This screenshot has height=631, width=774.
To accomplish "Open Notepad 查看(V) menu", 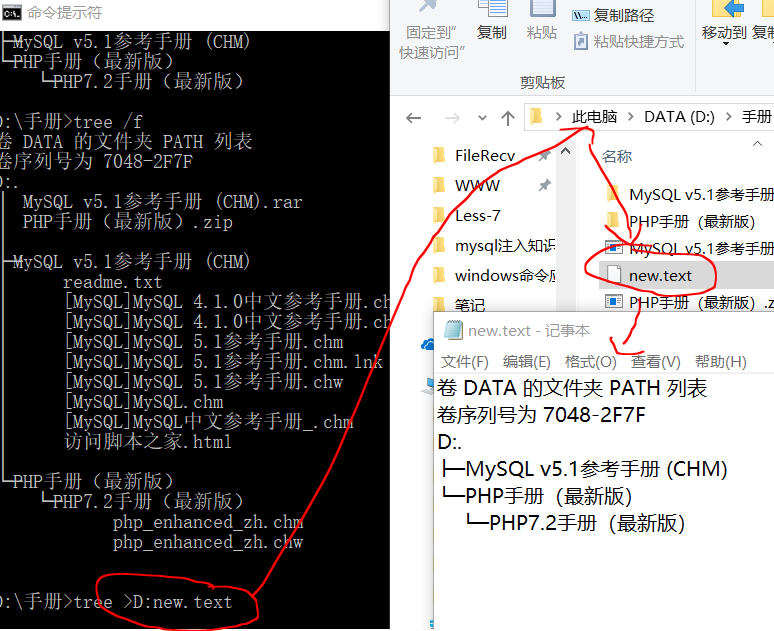I will pos(656,362).
